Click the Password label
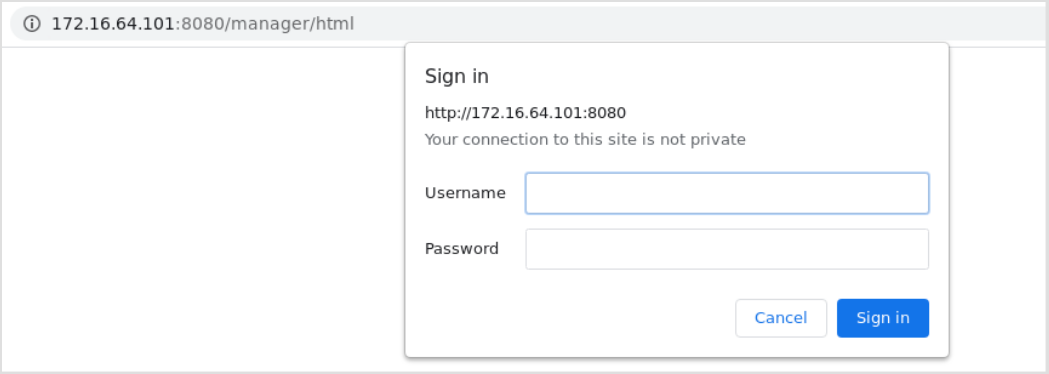 462,249
